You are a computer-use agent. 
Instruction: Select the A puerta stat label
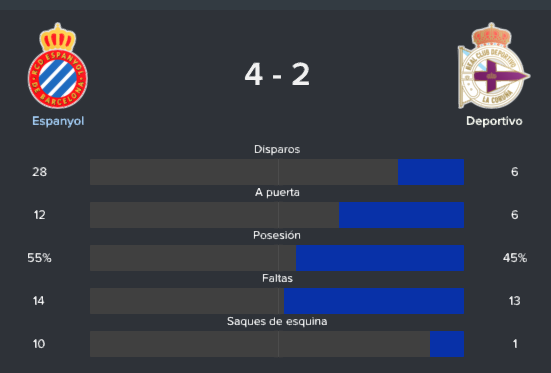[x=277, y=192]
